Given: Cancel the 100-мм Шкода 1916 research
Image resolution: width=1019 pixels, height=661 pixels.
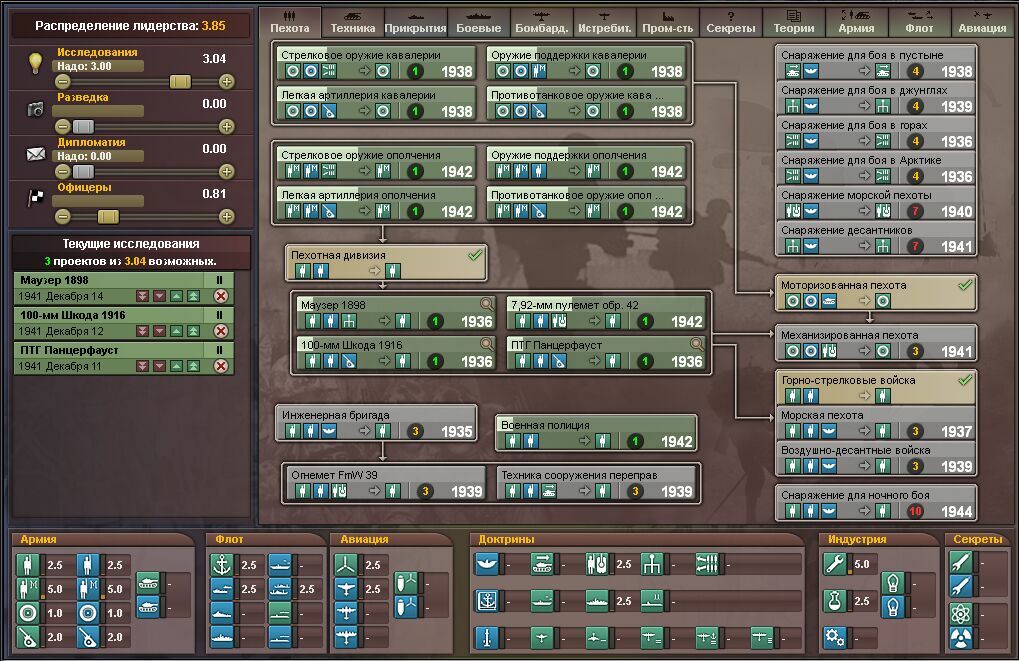Looking at the screenshot, I should pos(221,331).
